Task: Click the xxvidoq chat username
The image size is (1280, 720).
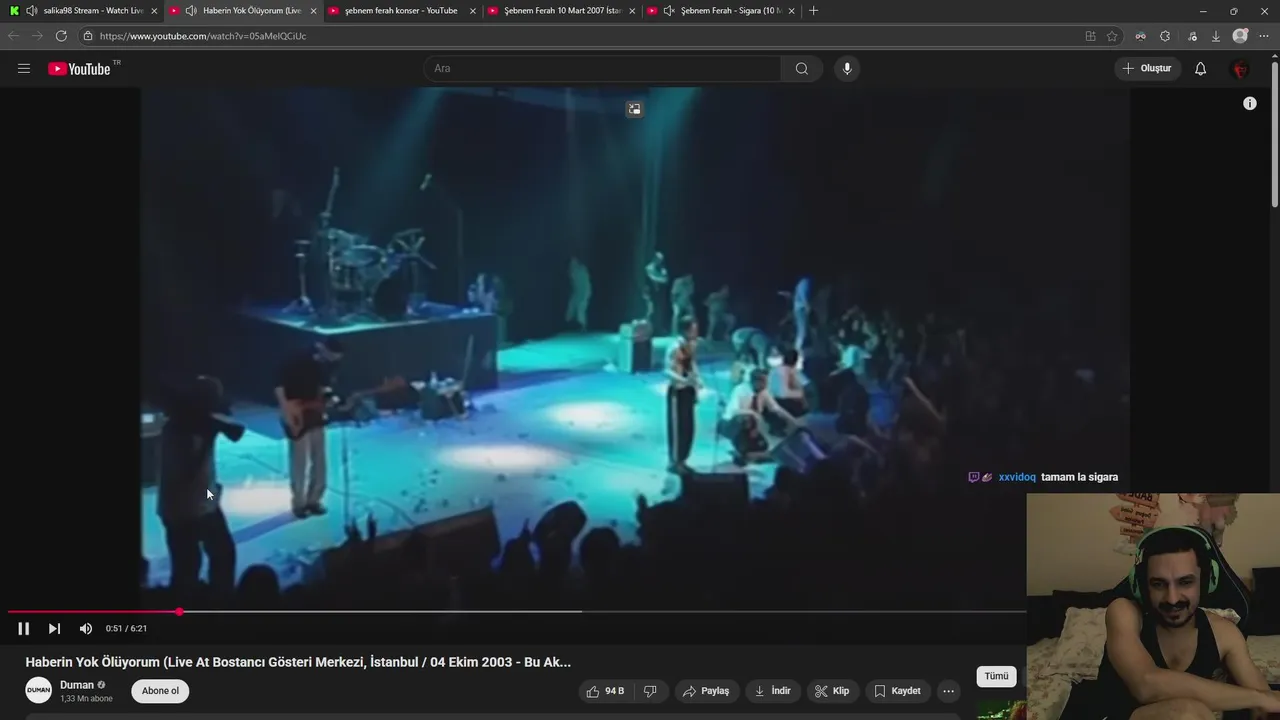Action: click(x=1017, y=477)
